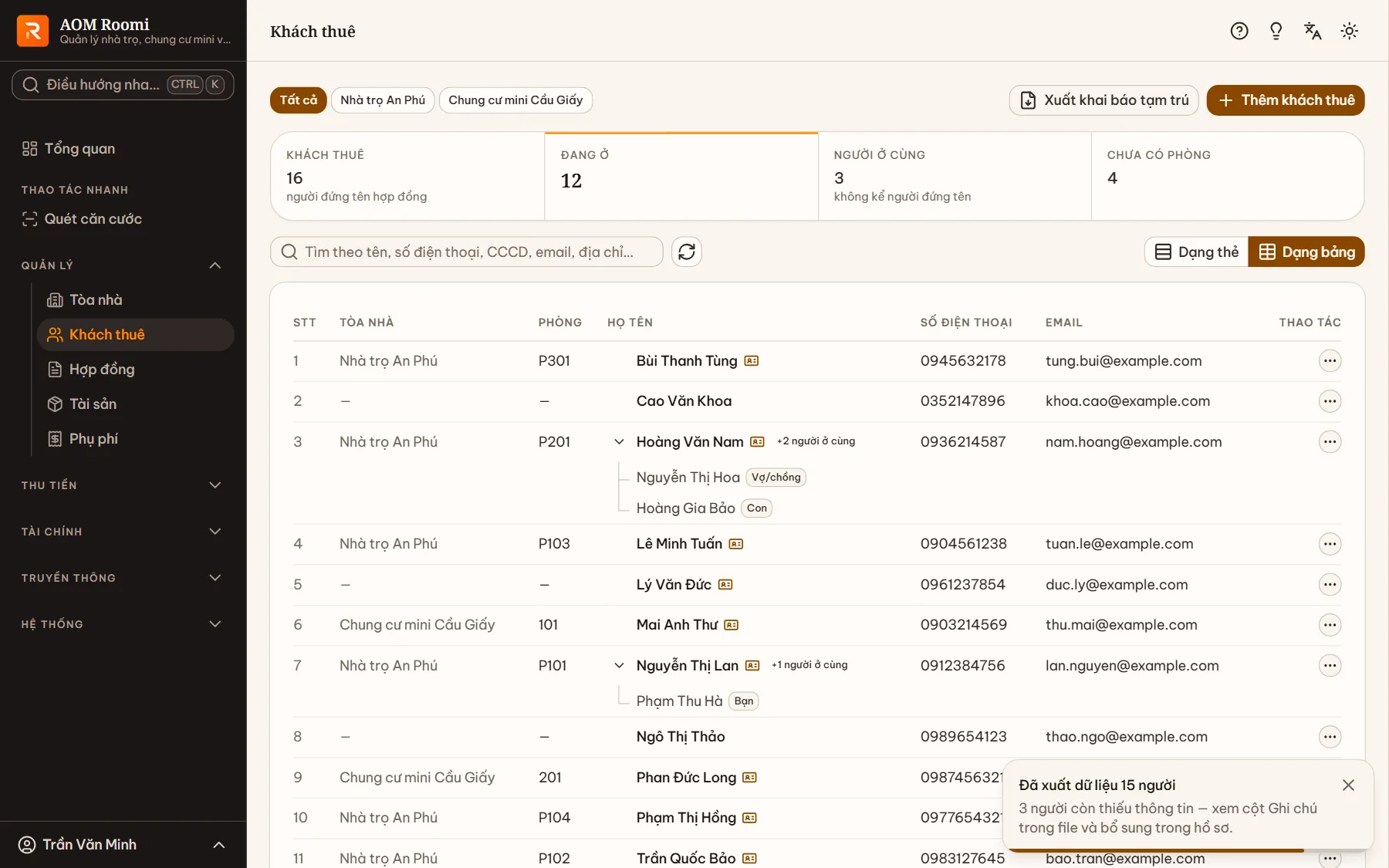
Task: Open Tổng quan in the sidebar
Action: click(x=123, y=149)
